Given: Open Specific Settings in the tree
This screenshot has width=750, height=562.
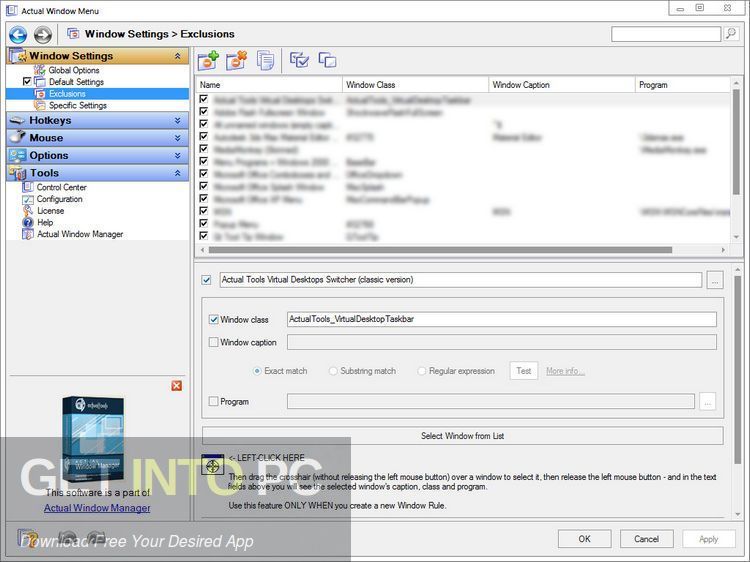Looking at the screenshot, I should (77, 105).
